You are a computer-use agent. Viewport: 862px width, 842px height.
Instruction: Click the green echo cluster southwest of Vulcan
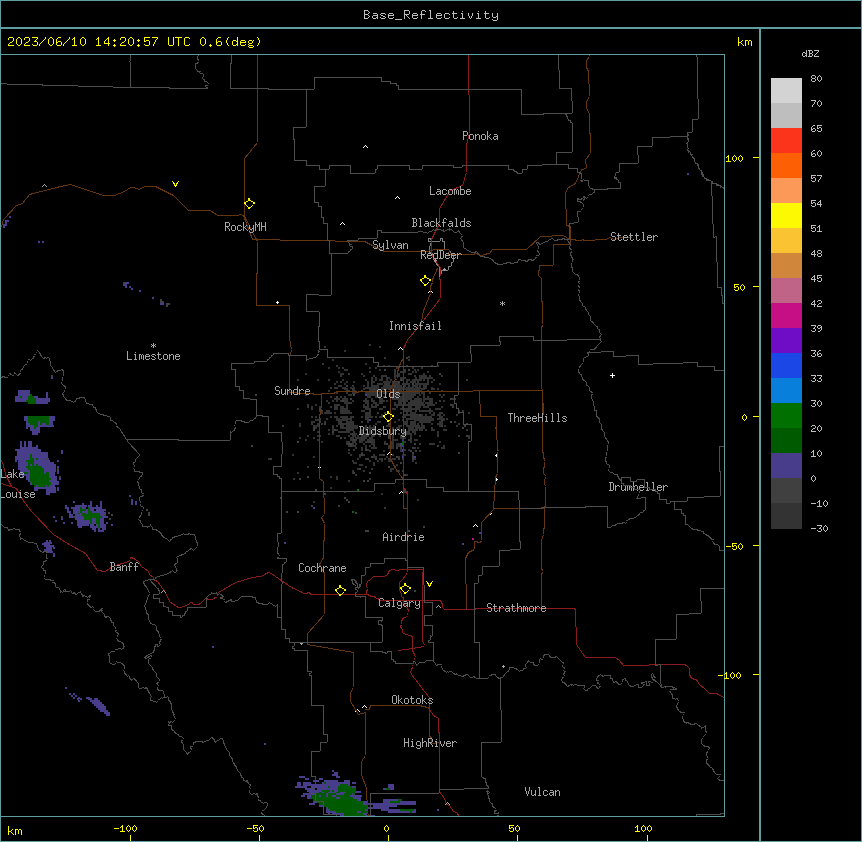341,800
